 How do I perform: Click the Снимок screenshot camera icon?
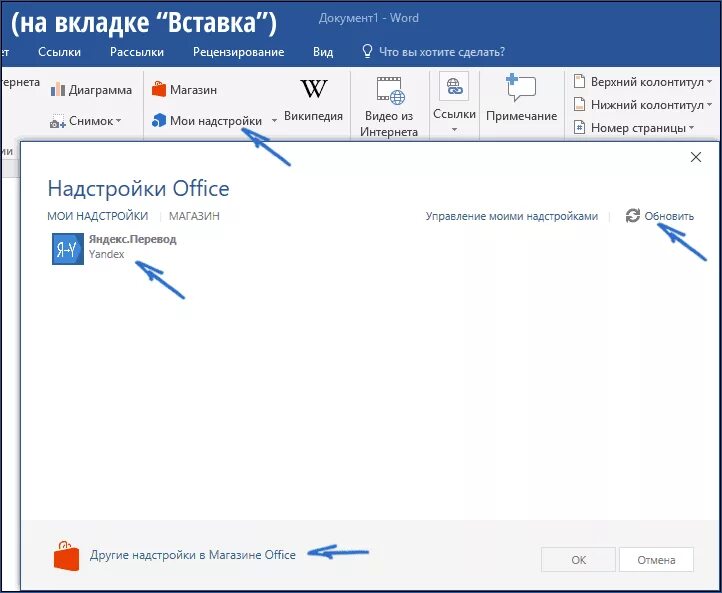point(58,121)
